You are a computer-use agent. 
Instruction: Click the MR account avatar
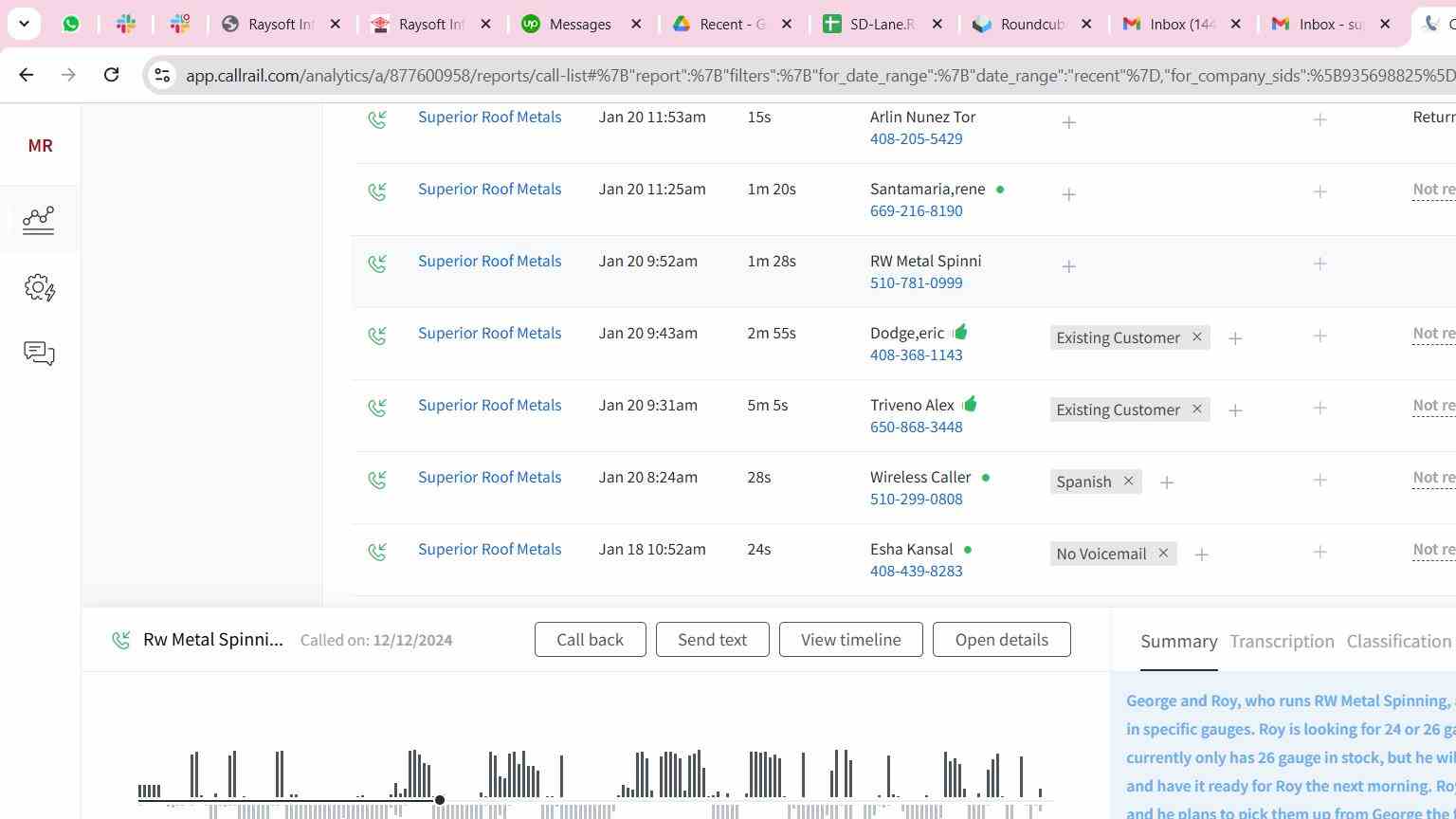[40, 145]
